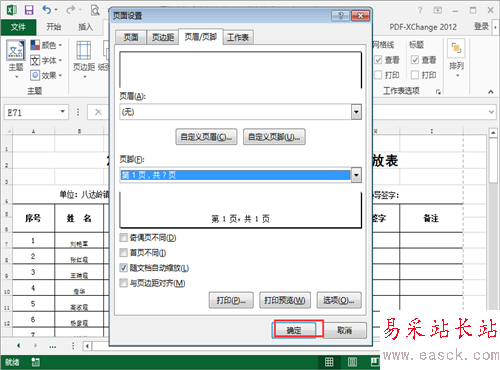Click horizontal scroll left arrow in worksheet
This screenshot has width=500, height=370.
(87, 346)
